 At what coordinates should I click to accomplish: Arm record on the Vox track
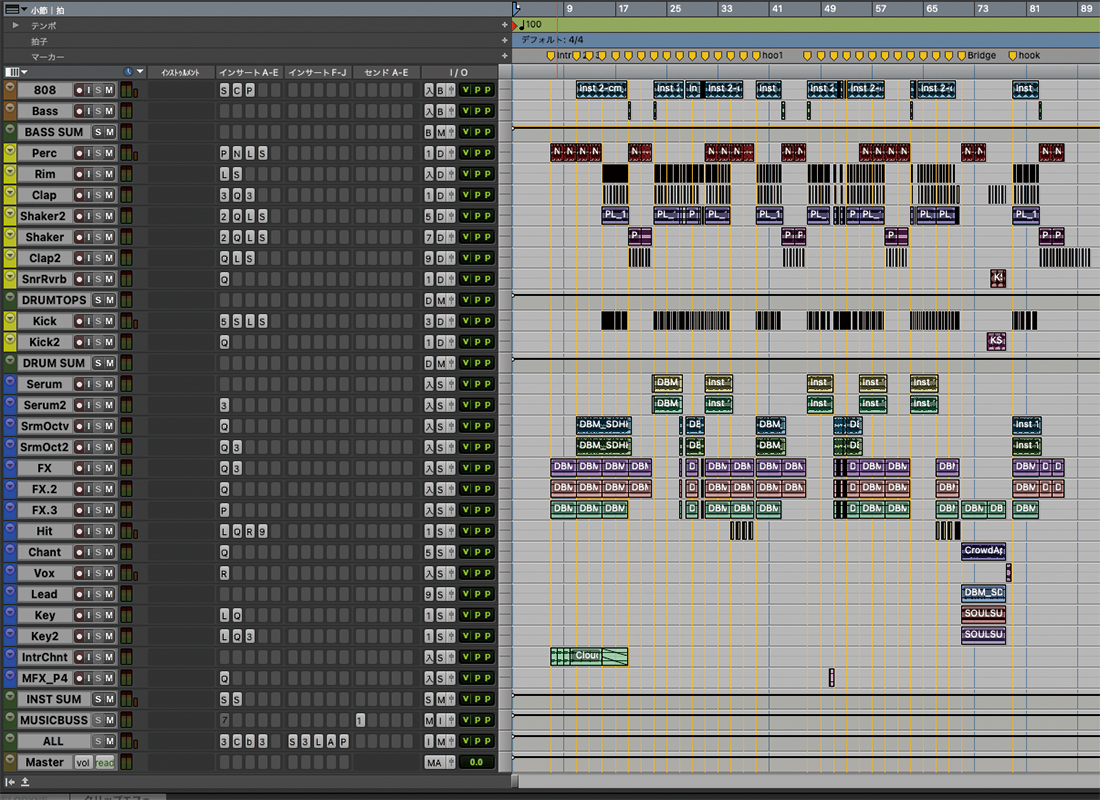click(x=79, y=573)
